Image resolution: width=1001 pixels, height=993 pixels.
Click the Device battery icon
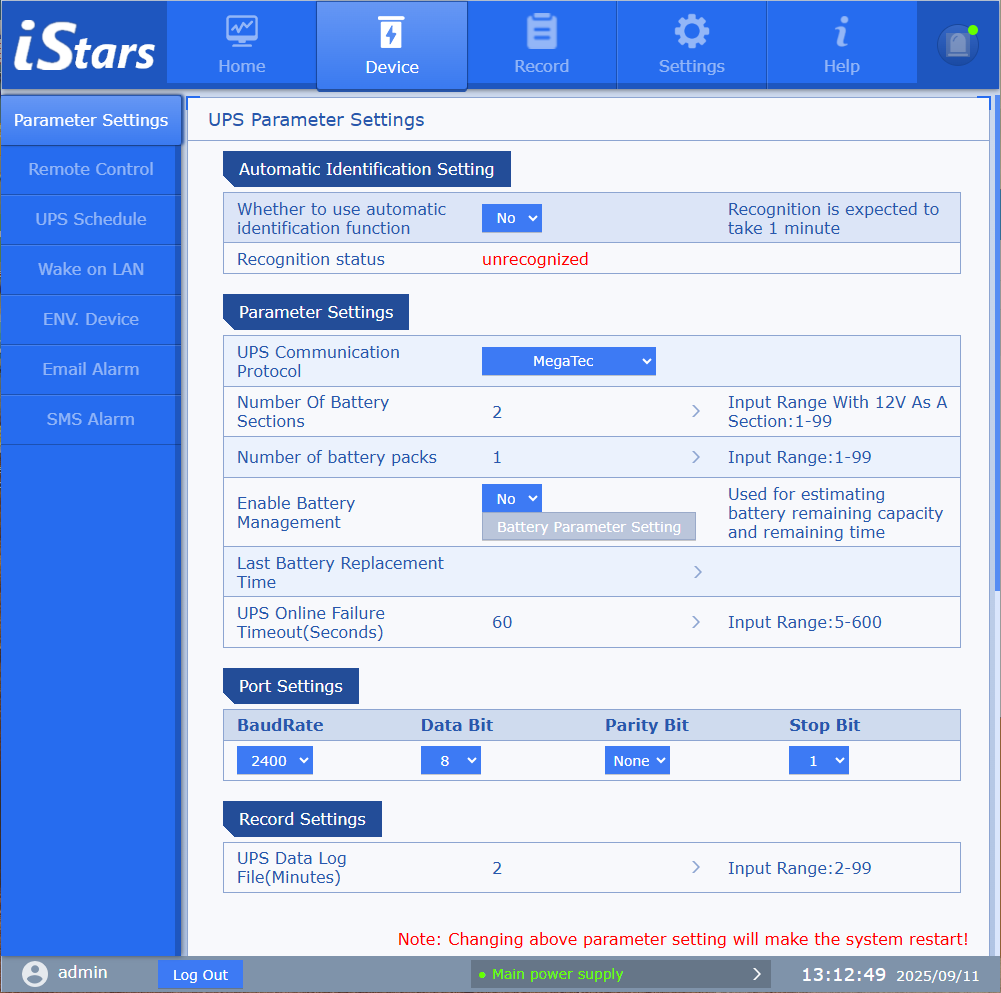click(391, 33)
